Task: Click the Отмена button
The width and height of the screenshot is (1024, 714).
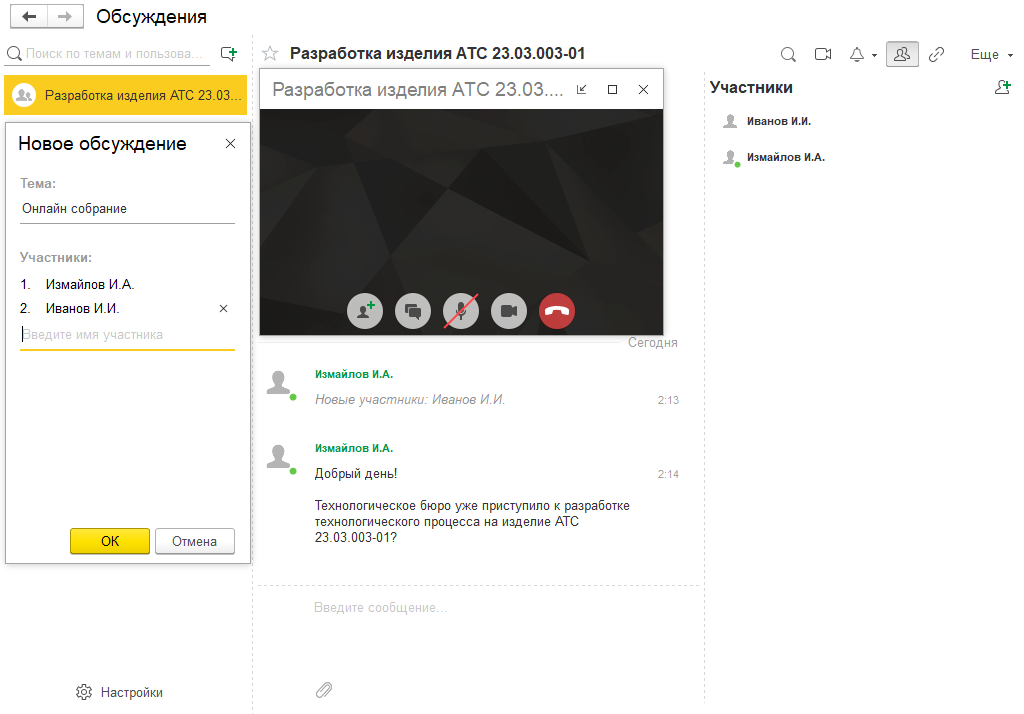Action: pyautogui.click(x=194, y=541)
